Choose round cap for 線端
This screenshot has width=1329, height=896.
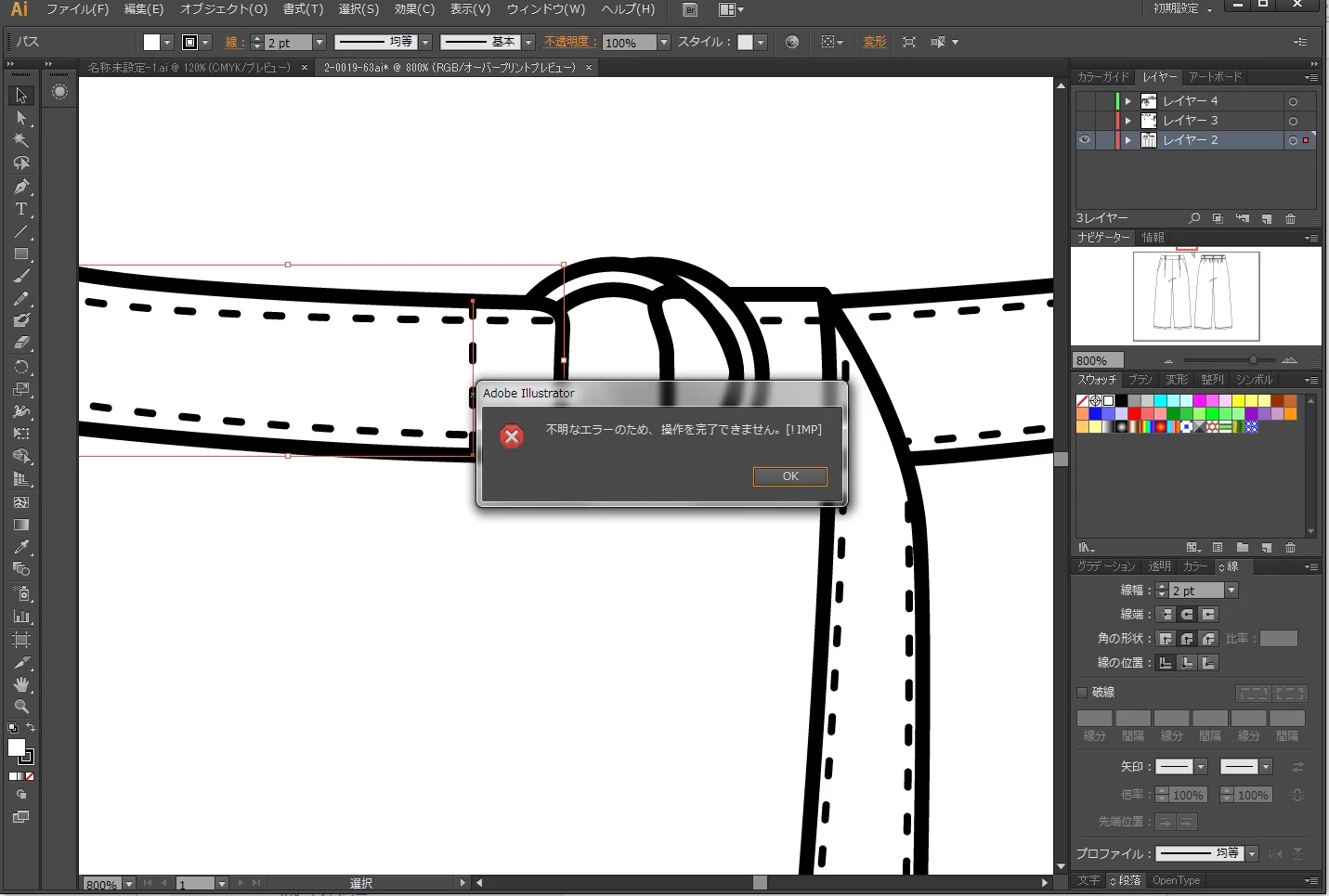(x=1187, y=615)
